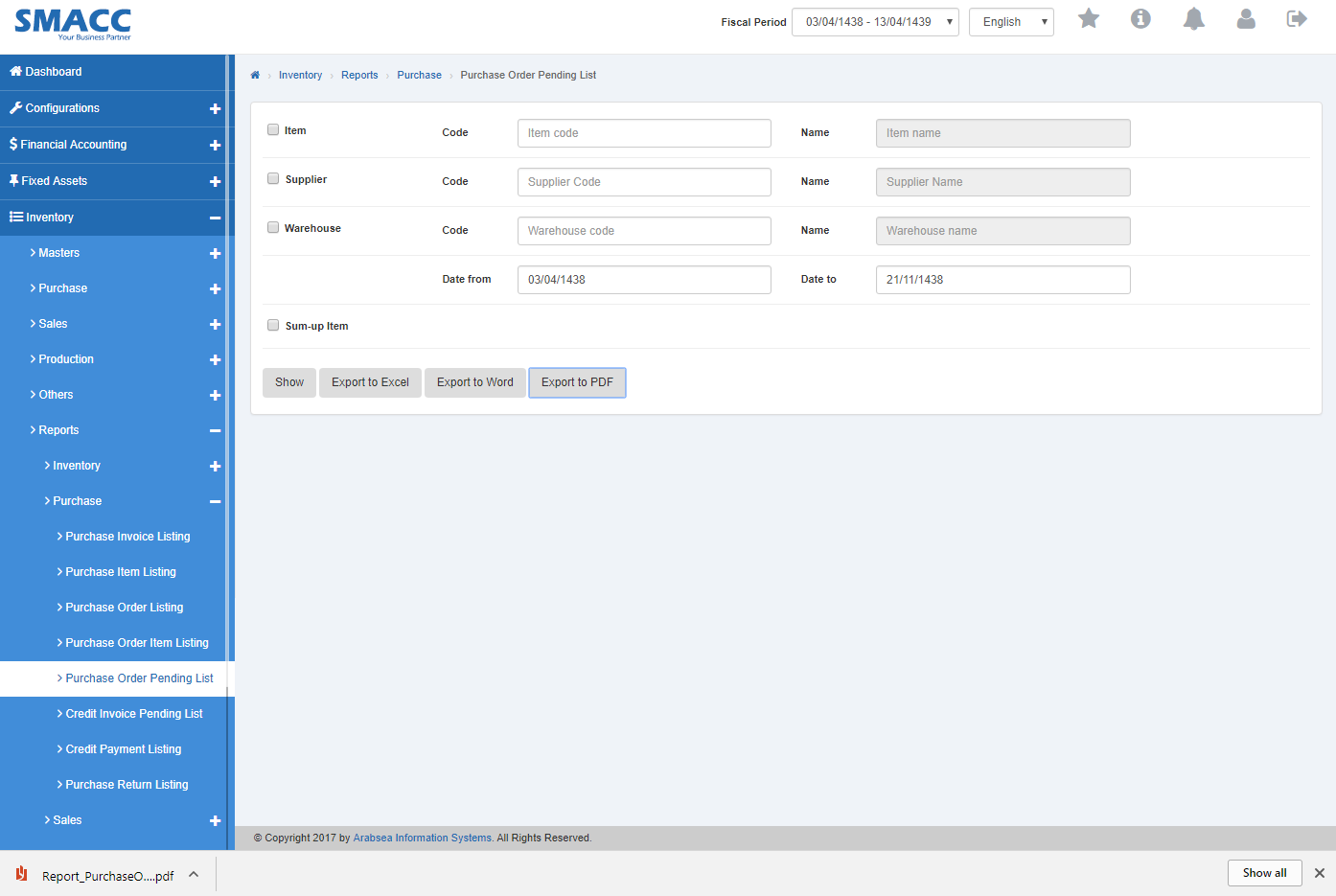Click inside the Item code field

[x=643, y=132]
